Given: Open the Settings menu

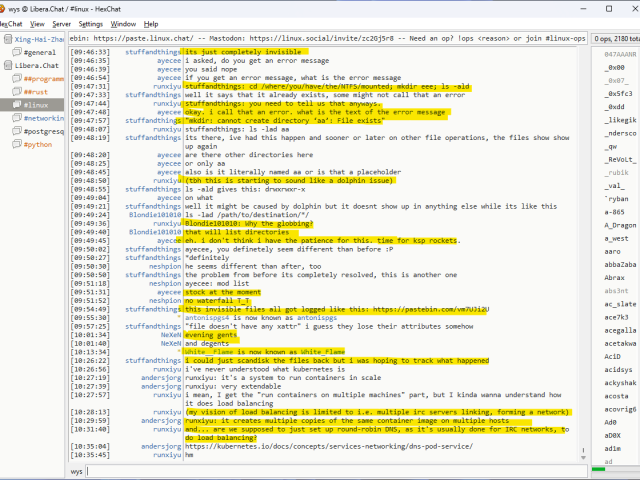Looking at the screenshot, I should (x=91, y=23).
